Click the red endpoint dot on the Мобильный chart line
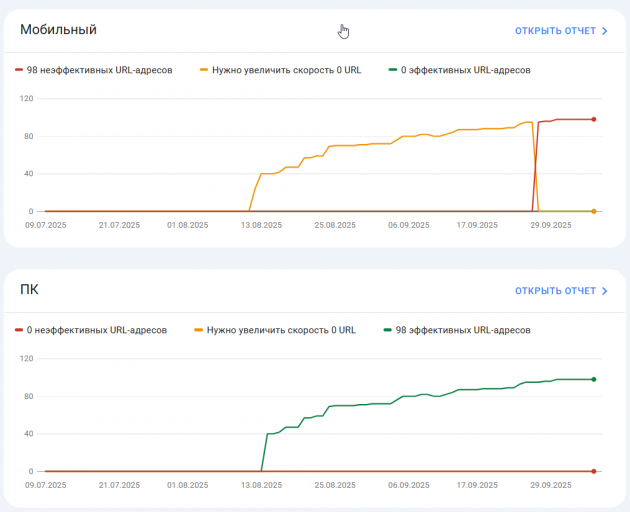The width and height of the screenshot is (630, 512). click(594, 119)
